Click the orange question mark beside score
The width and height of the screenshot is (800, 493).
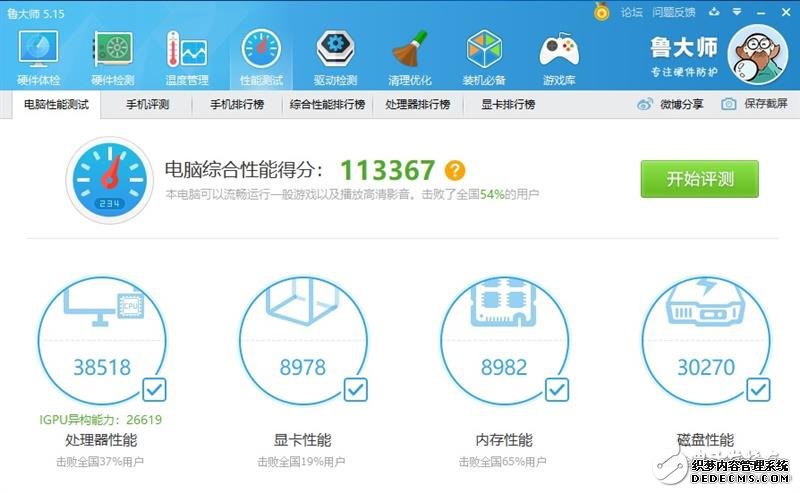click(455, 170)
